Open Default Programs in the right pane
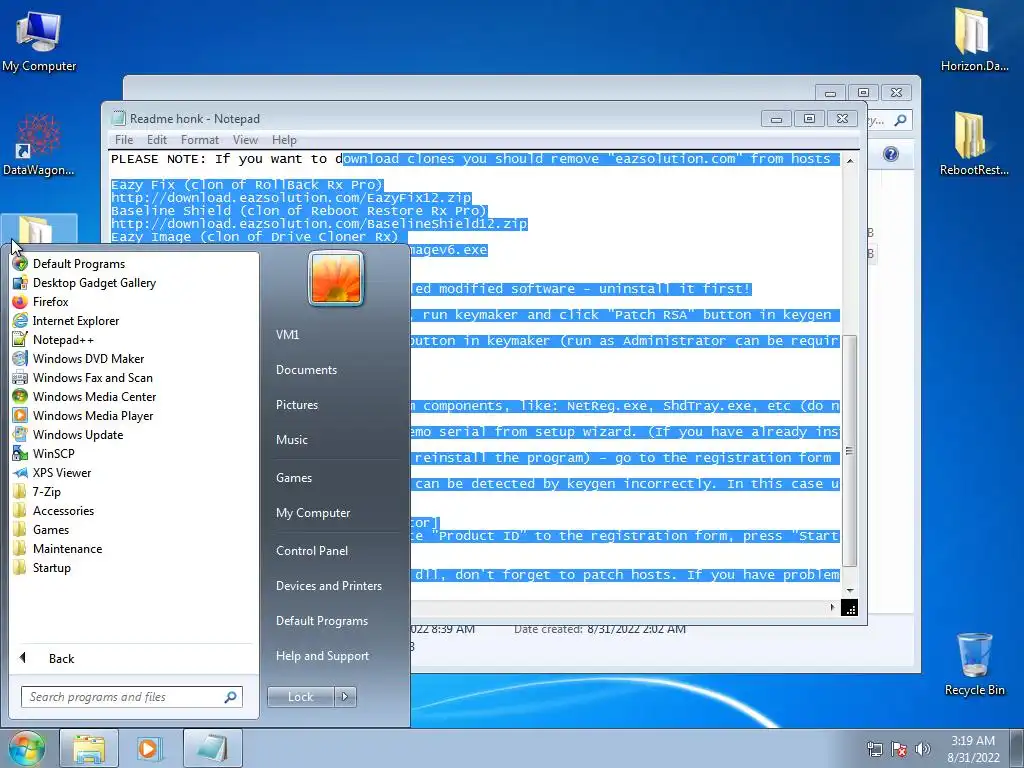This screenshot has width=1024, height=768. (322, 621)
